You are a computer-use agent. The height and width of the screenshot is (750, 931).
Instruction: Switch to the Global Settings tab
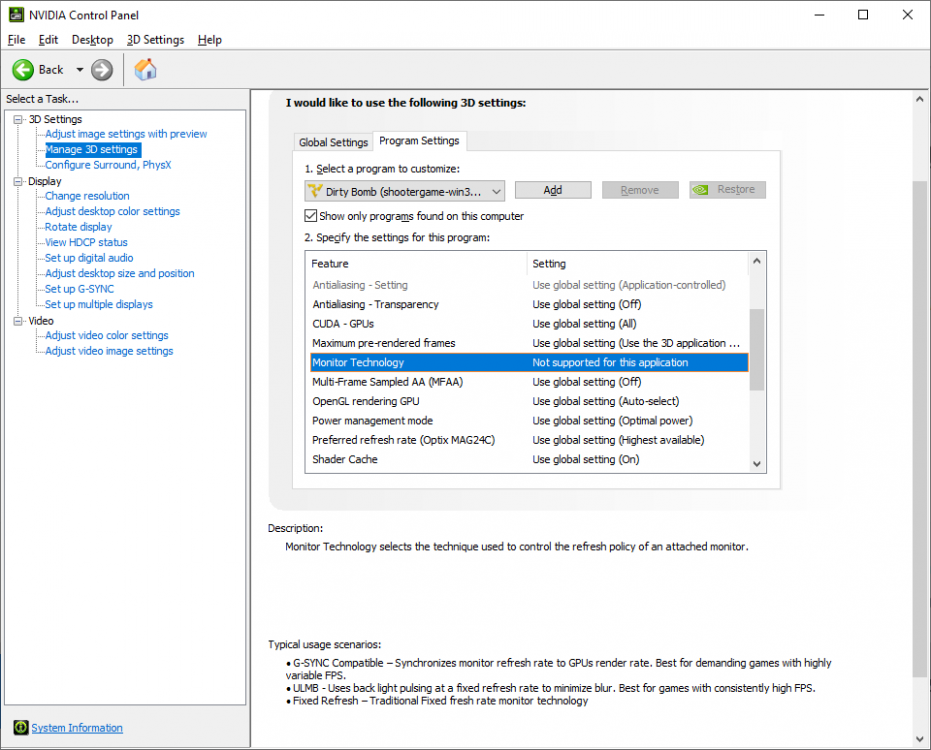pyautogui.click(x=333, y=143)
